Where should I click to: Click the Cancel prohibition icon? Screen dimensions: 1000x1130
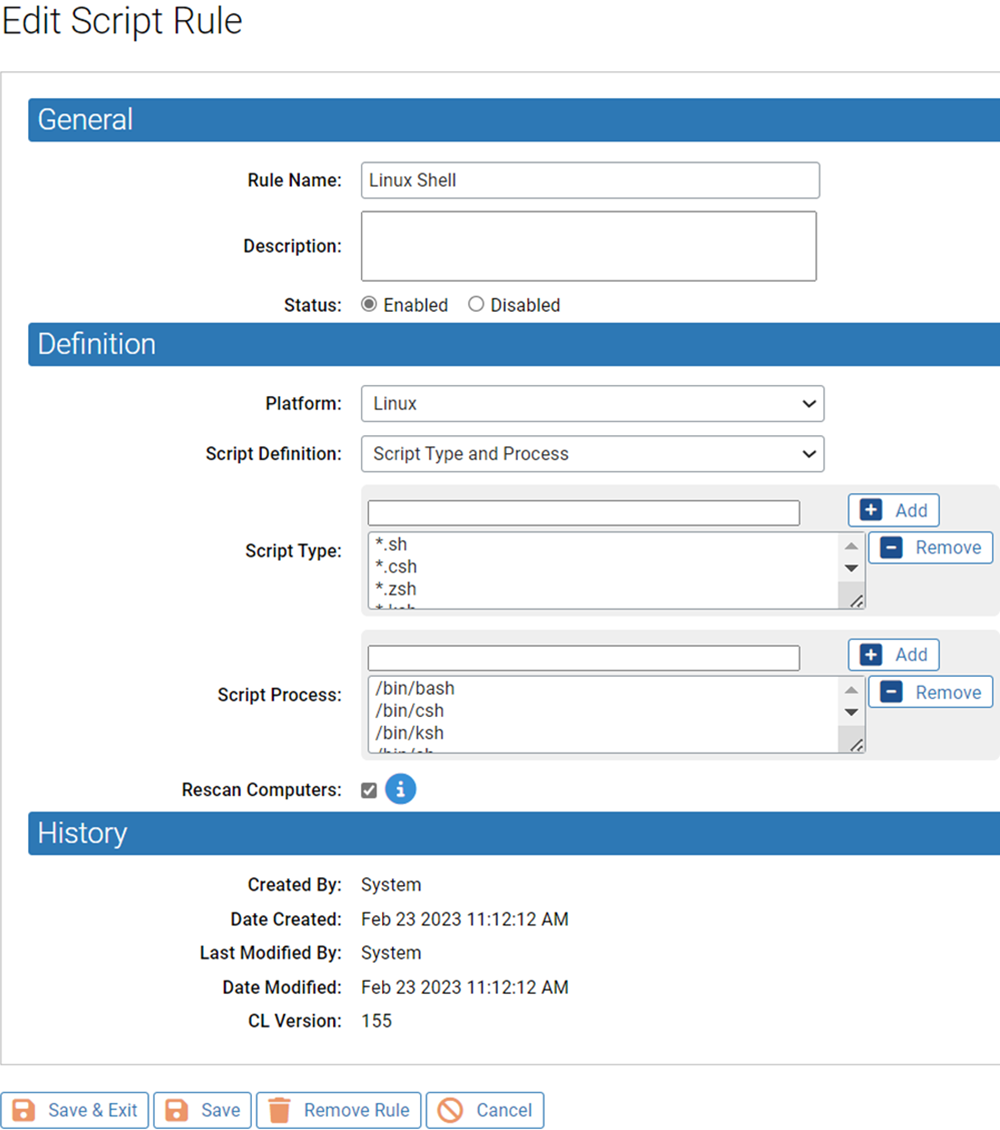[x=450, y=1110]
